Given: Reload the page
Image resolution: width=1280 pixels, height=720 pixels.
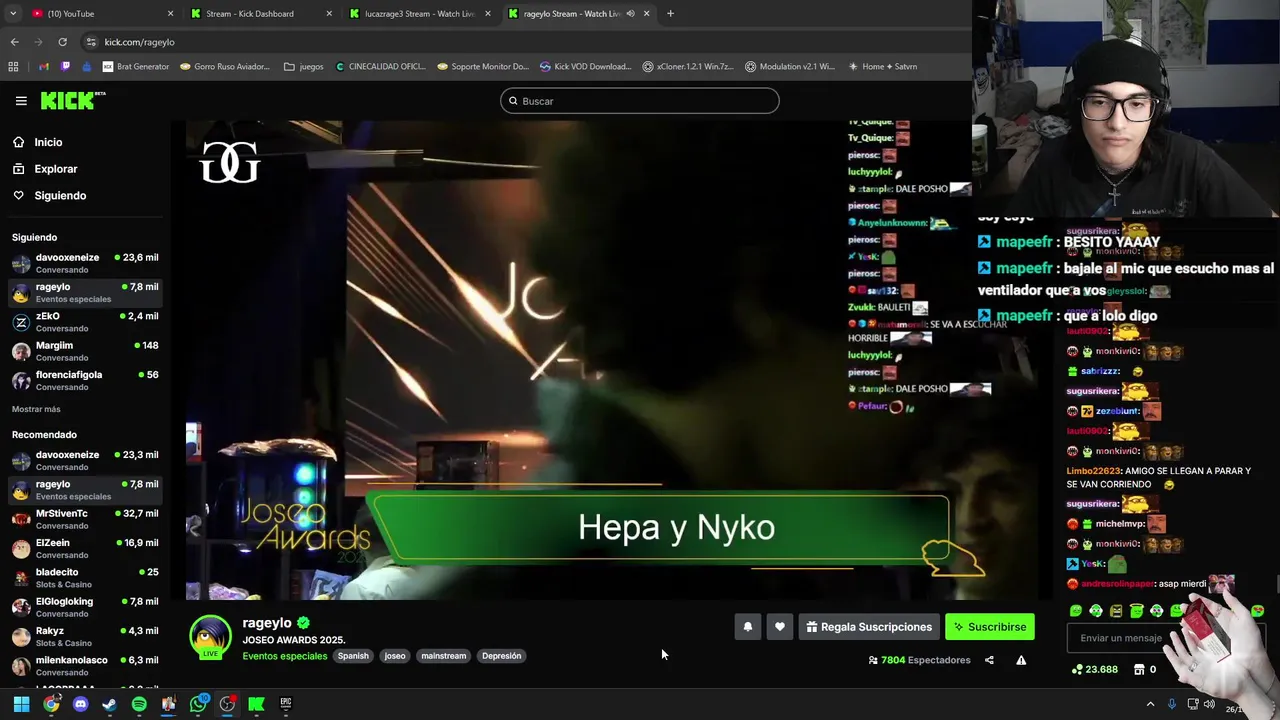Looking at the screenshot, I should coord(62,42).
